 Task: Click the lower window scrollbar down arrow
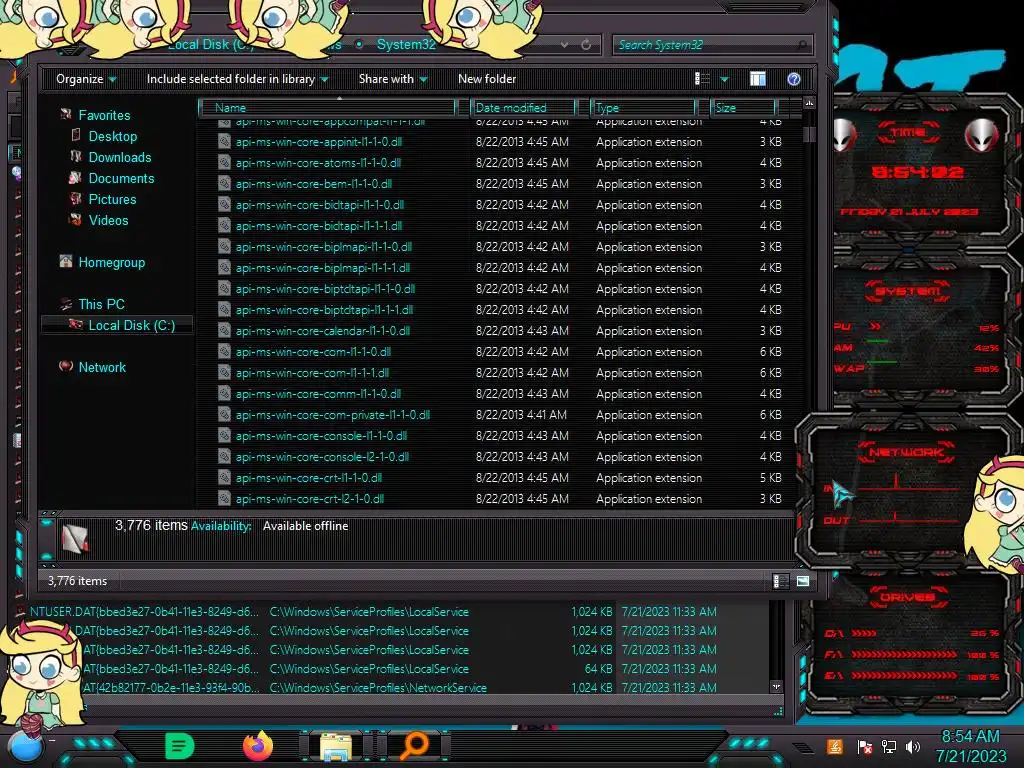click(776, 686)
